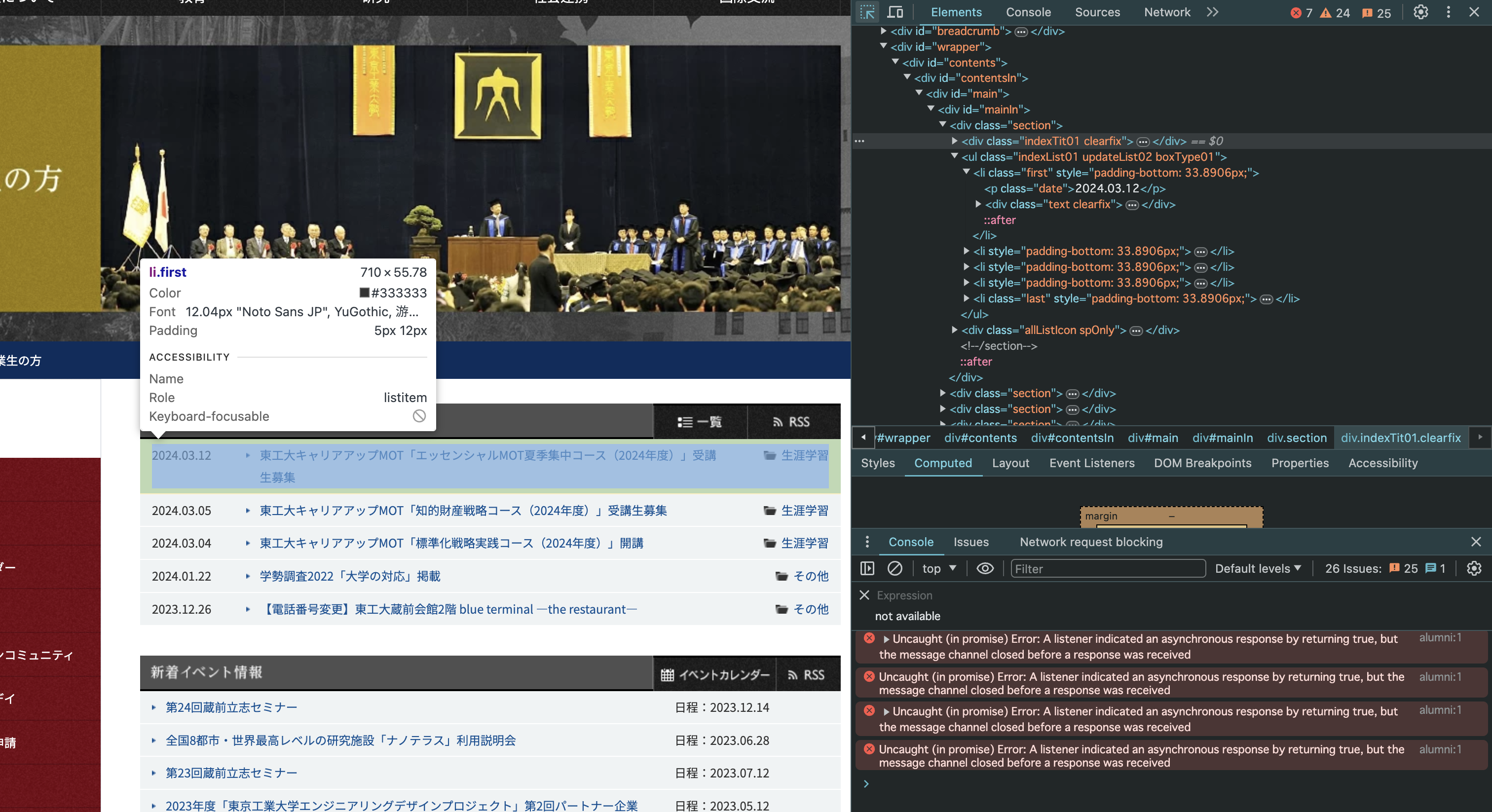The height and width of the screenshot is (812, 1492).
Task: Expand the indexTit01 clearfix div node
Action: point(955,141)
